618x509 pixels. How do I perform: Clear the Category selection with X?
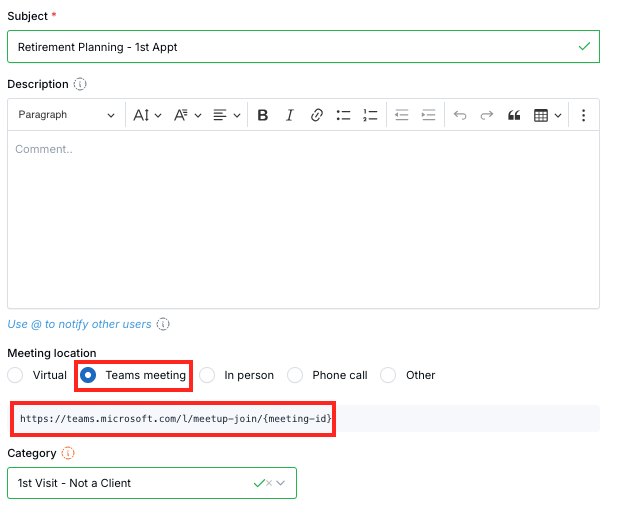tap(269, 483)
